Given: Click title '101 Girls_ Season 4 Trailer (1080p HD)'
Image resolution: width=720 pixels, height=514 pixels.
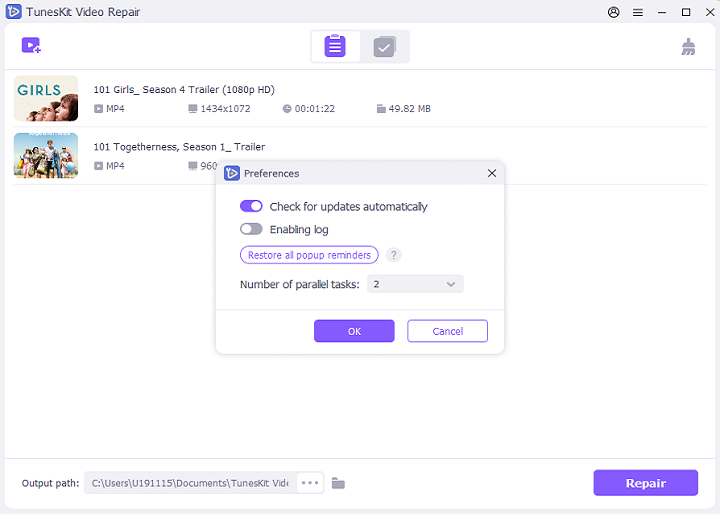Looking at the screenshot, I should [x=184, y=90].
